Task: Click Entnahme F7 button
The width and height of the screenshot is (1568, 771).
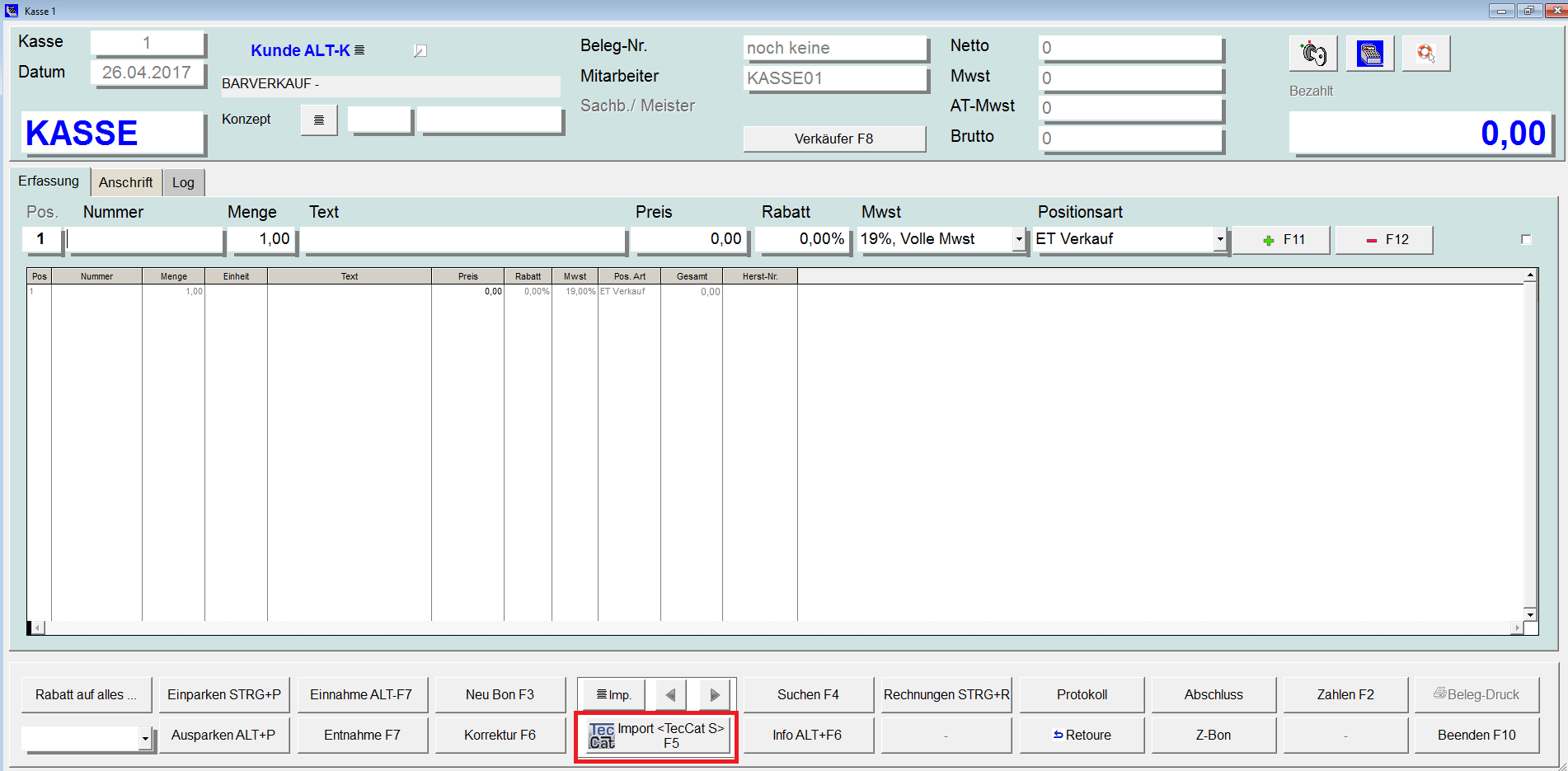Action: pyautogui.click(x=362, y=736)
